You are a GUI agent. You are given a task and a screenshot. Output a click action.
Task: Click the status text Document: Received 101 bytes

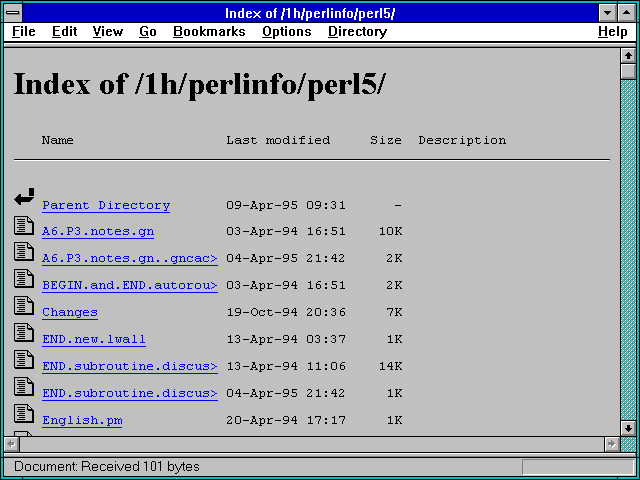click(x=107, y=467)
